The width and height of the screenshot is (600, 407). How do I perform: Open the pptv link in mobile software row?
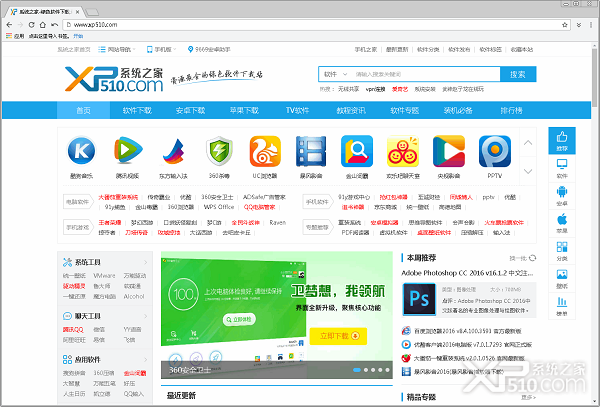488,197
